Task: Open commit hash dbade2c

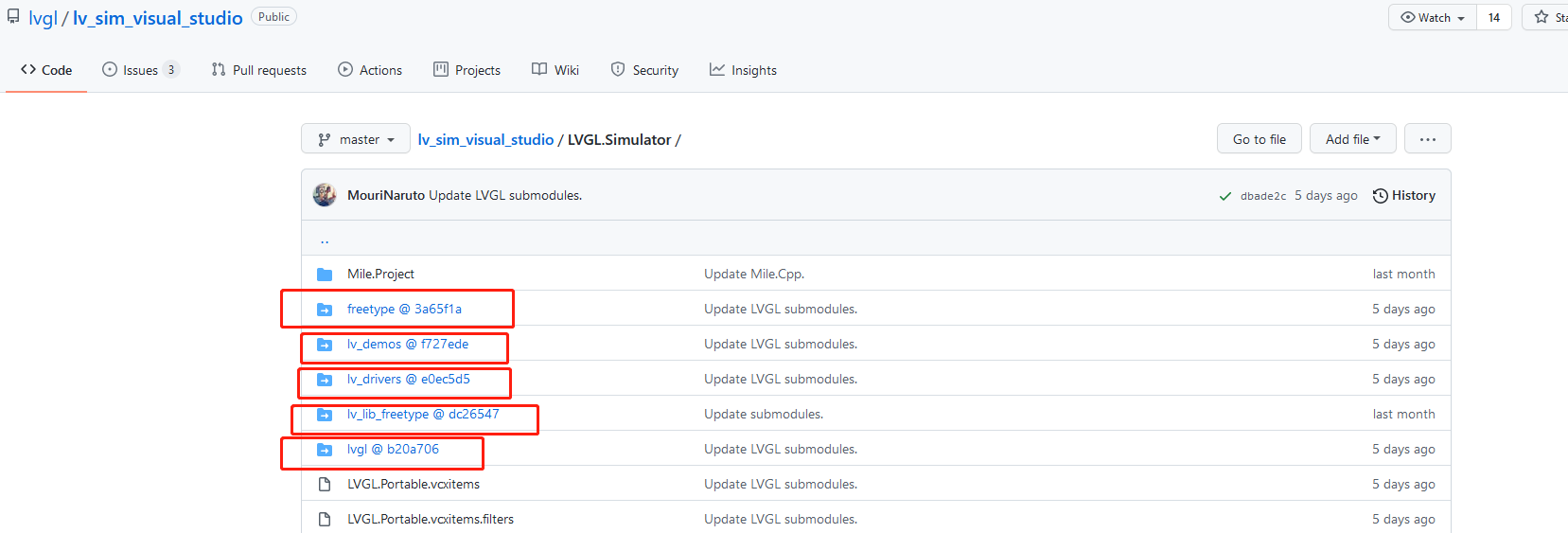Action: point(1263,196)
